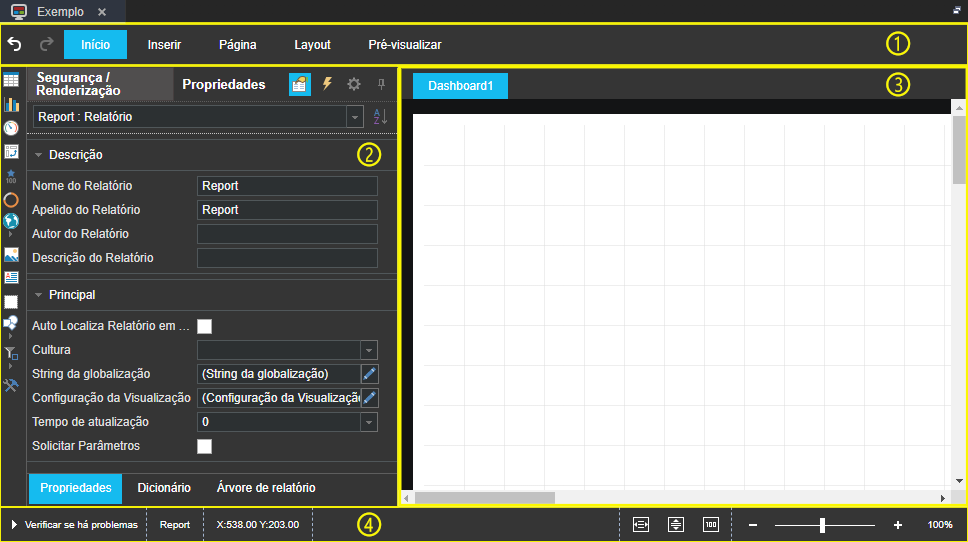Image resolution: width=968 pixels, height=542 pixels.
Task: Set zoom to 100% icon
Action: pyautogui.click(x=711, y=525)
